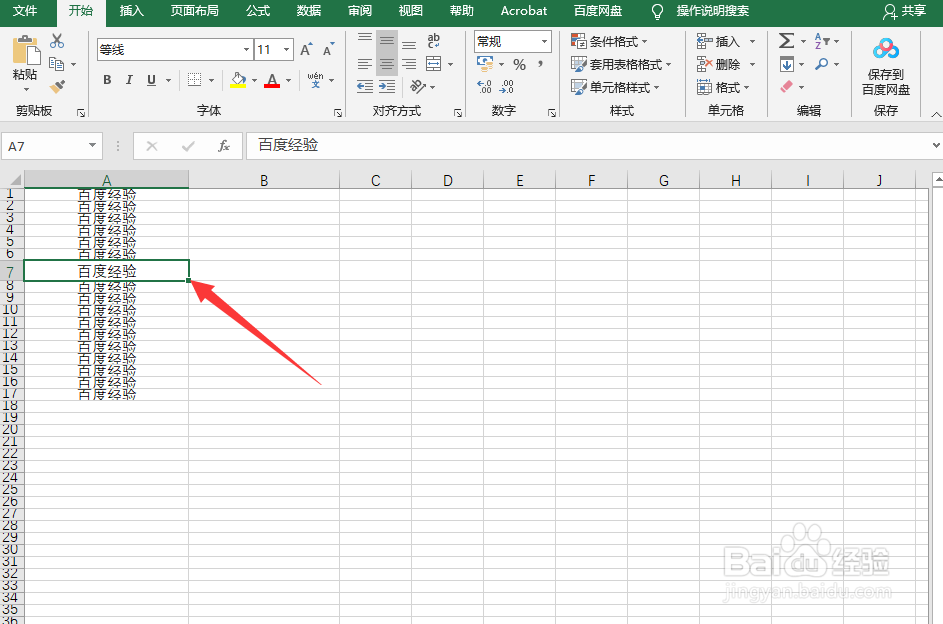The height and width of the screenshot is (624, 943).
Task: Switch to 数据 tab
Action: tap(309, 11)
